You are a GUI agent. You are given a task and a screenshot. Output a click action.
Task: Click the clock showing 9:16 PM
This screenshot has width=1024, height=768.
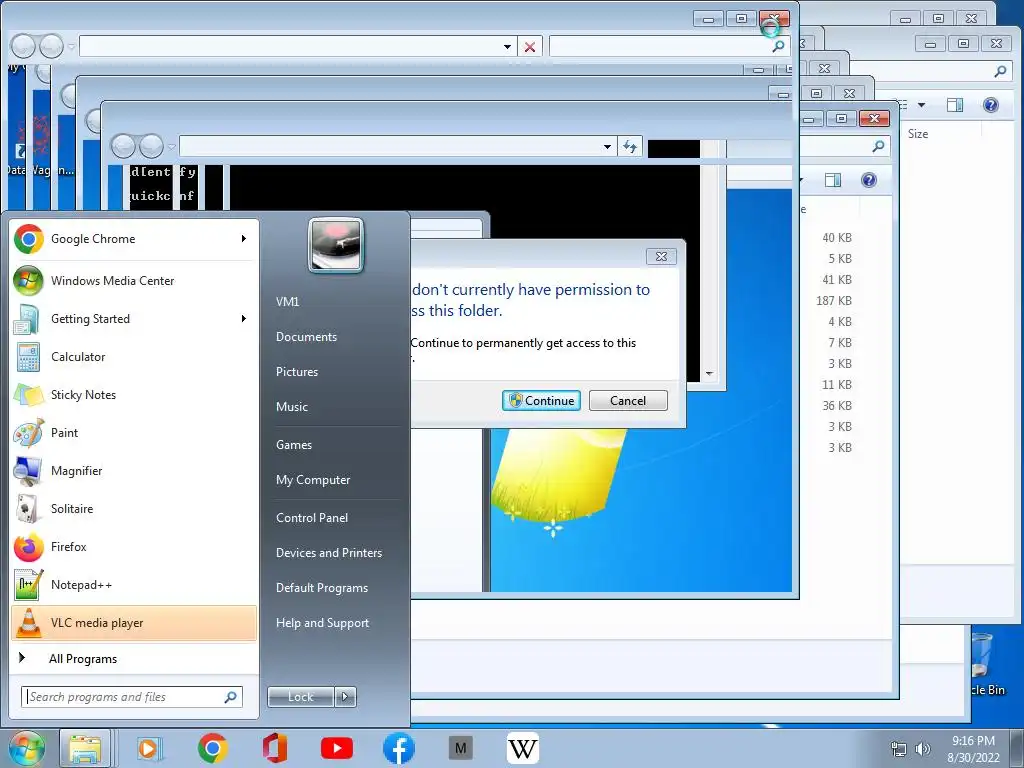pyautogui.click(x=973, y=741)
